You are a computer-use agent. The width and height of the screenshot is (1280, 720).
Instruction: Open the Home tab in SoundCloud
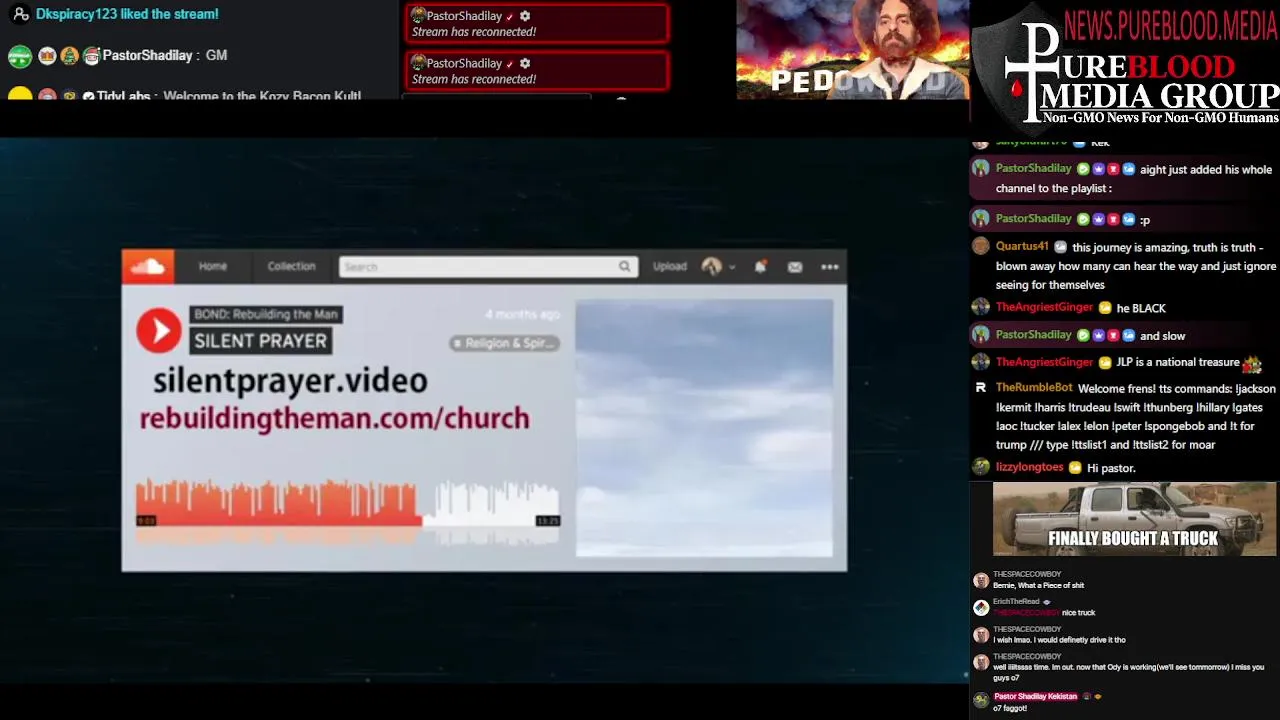pos(212,267)
